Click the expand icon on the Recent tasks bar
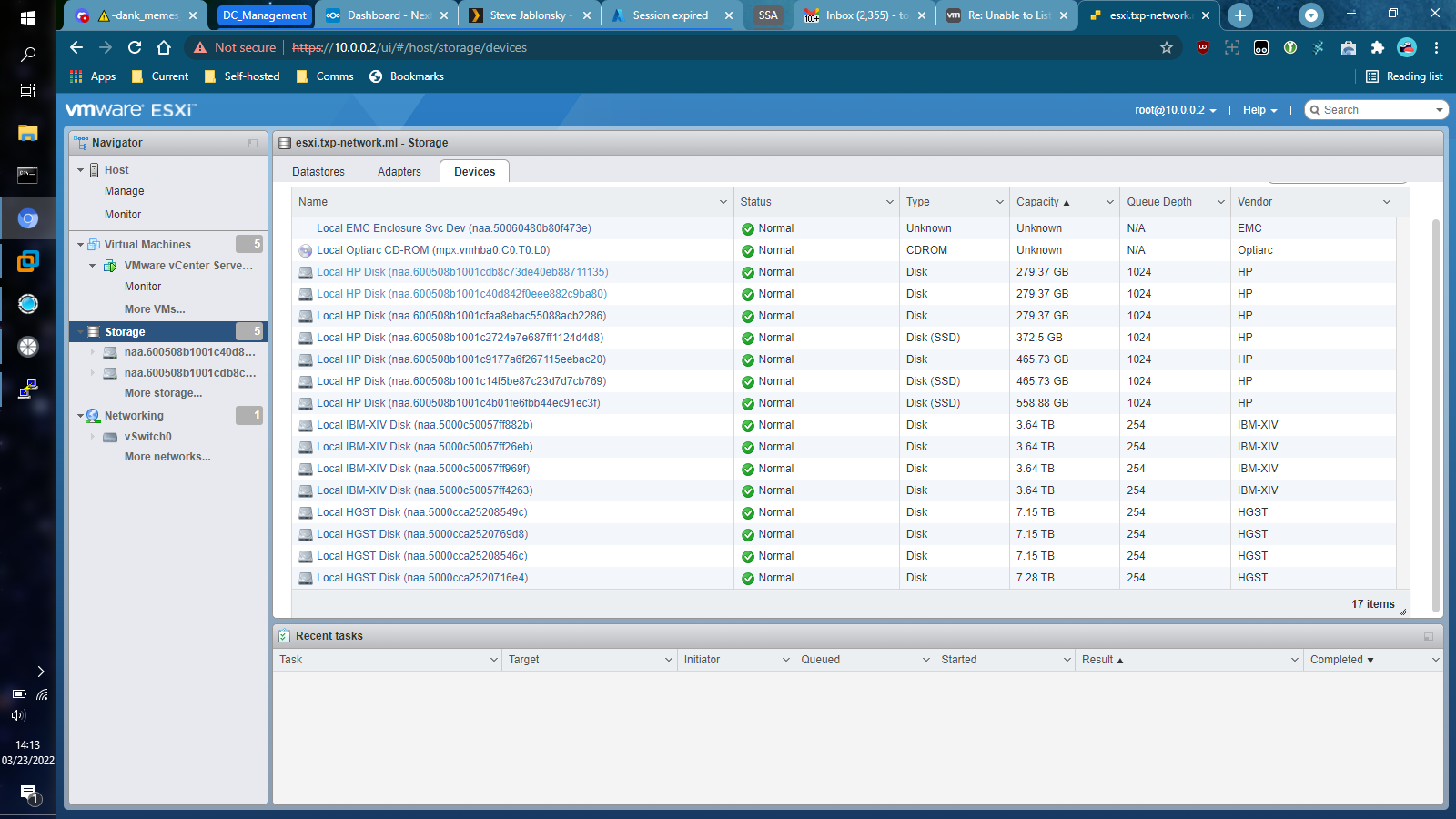Screen dimensions: 1456x819 [1427, 635]
